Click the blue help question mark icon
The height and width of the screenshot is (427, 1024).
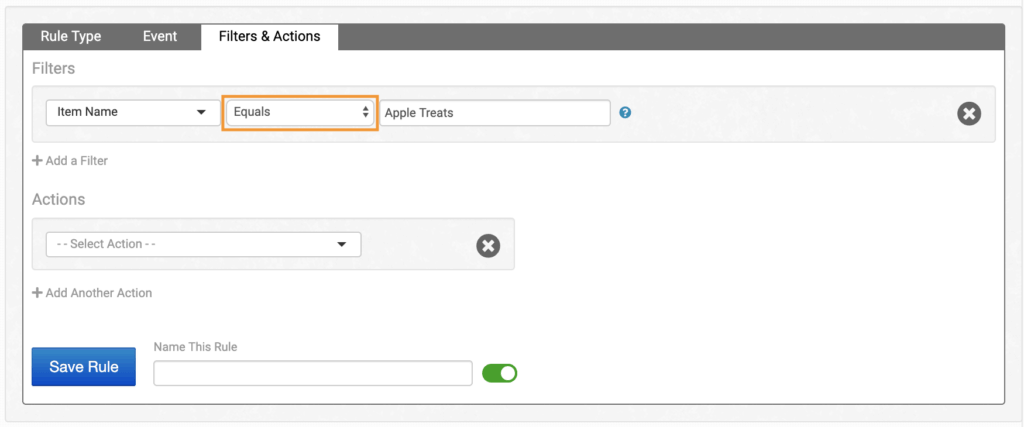click(x=625, y=113)
